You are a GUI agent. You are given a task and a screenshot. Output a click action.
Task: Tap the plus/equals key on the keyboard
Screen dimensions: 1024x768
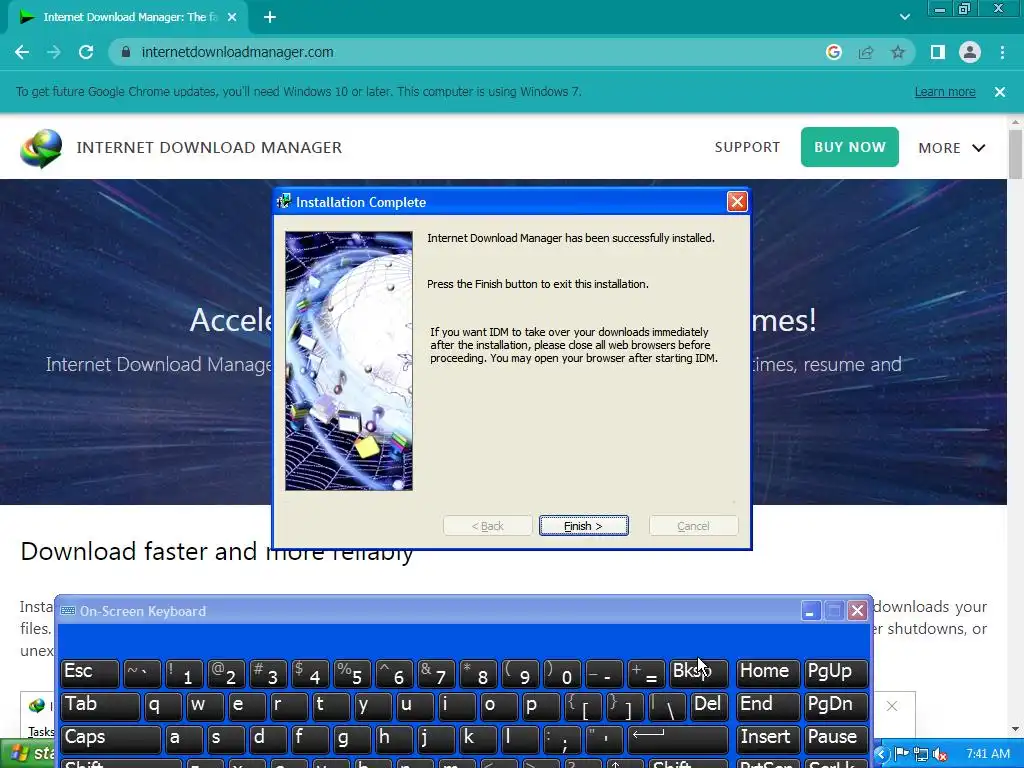point(647,673)
